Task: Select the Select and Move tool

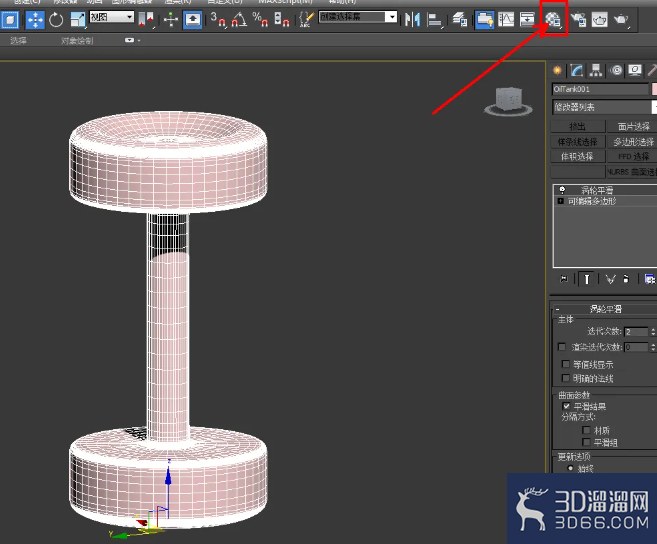Action: point(35,20)
